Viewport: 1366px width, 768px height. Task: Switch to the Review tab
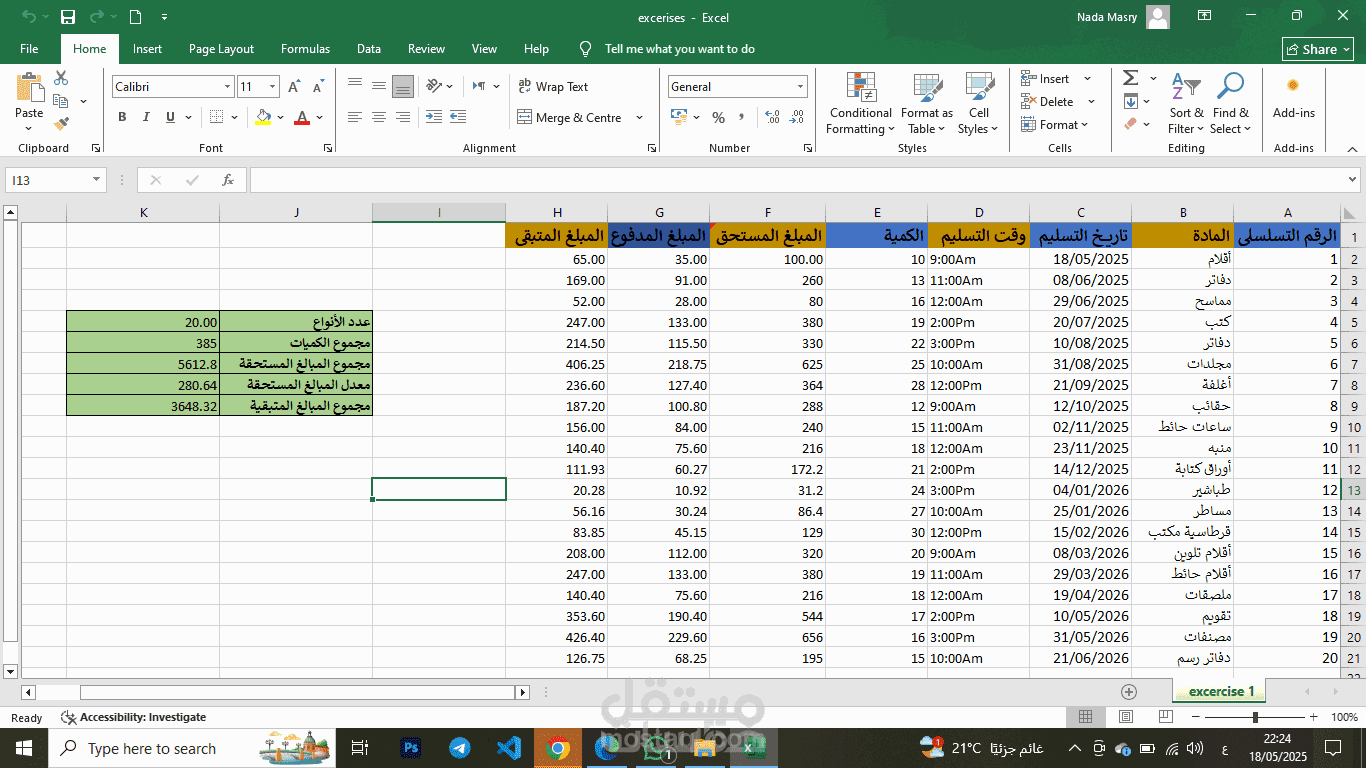click(x=426, y=49)
